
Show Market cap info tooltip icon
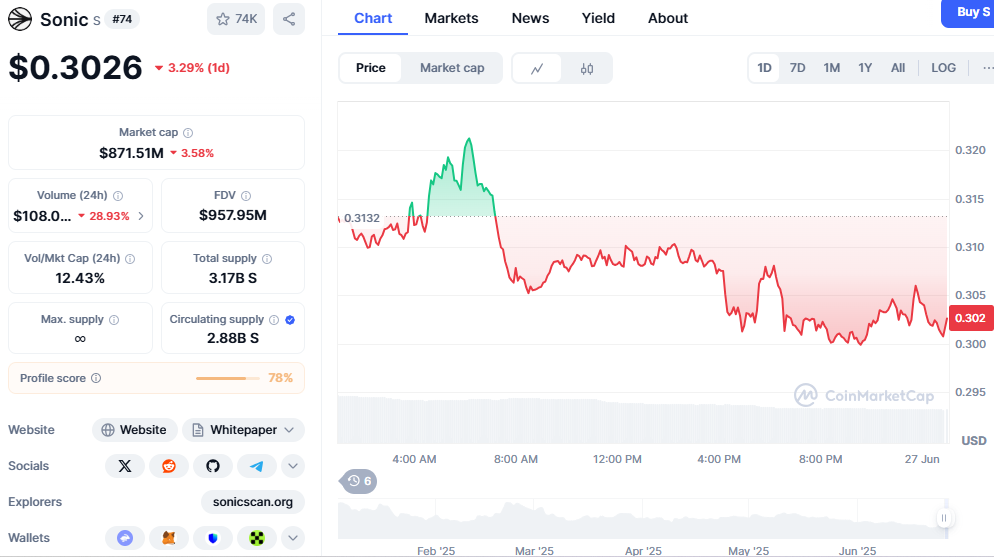(x=188, y=132)
